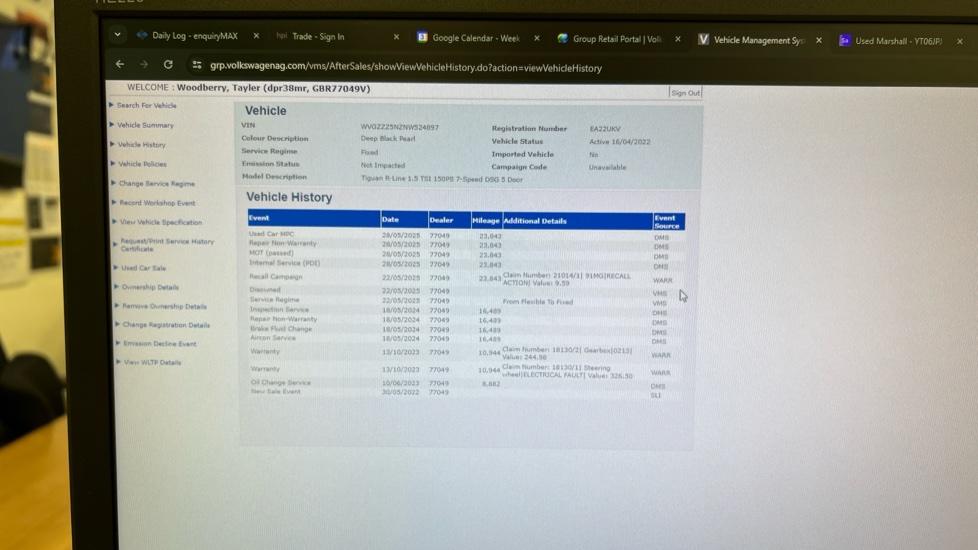Viewport: 978px width, 550px height.
Task: Select the Brake Fluid Change event row
Action: [466, 330]
